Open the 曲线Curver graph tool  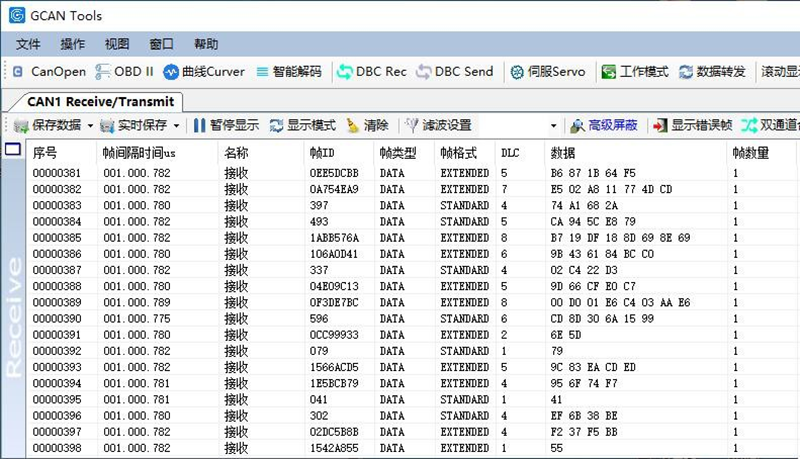(204, 72)
